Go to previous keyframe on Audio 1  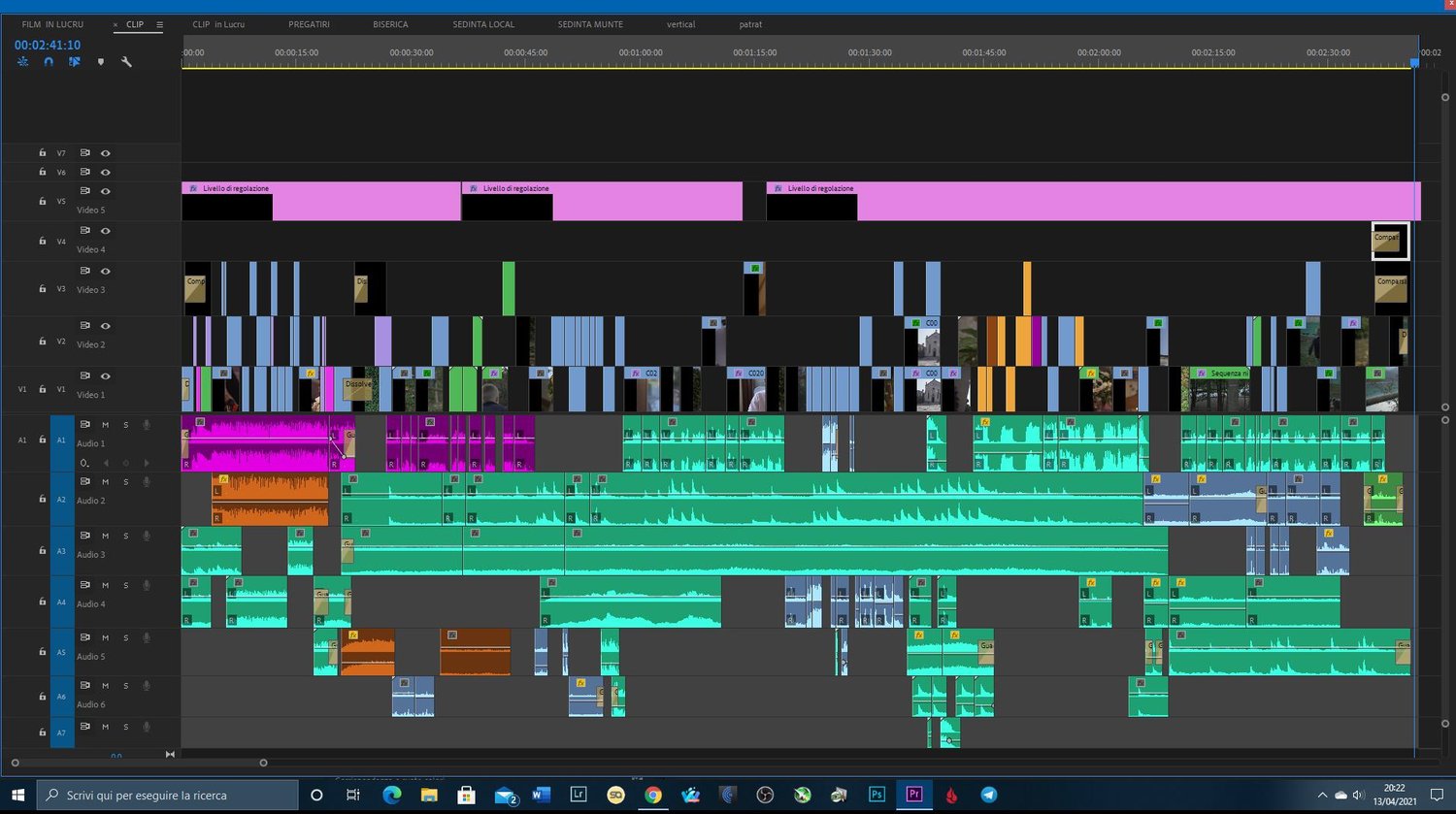point(106,464)
